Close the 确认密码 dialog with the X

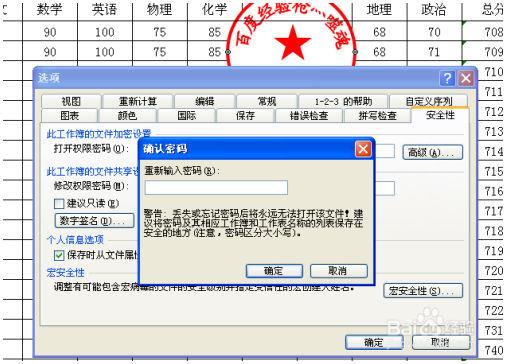tap(363, 149)
